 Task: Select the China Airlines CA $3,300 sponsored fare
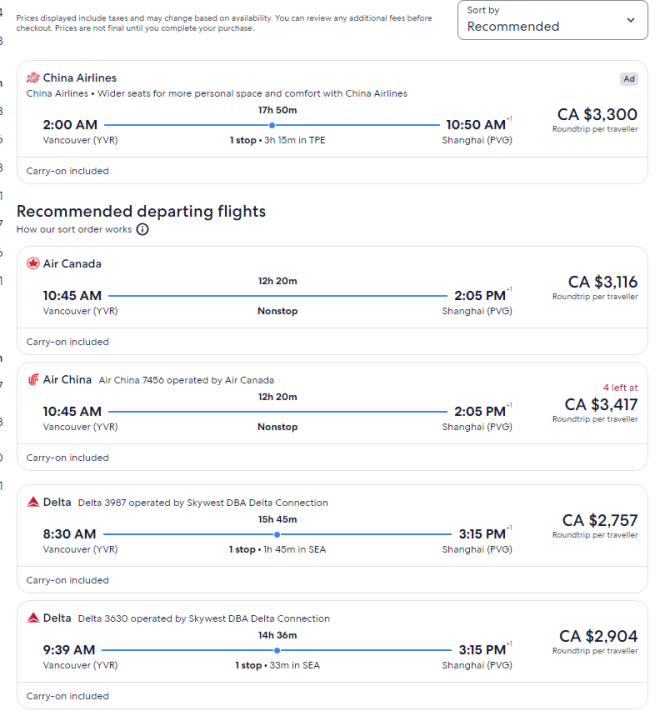(594, 115)
